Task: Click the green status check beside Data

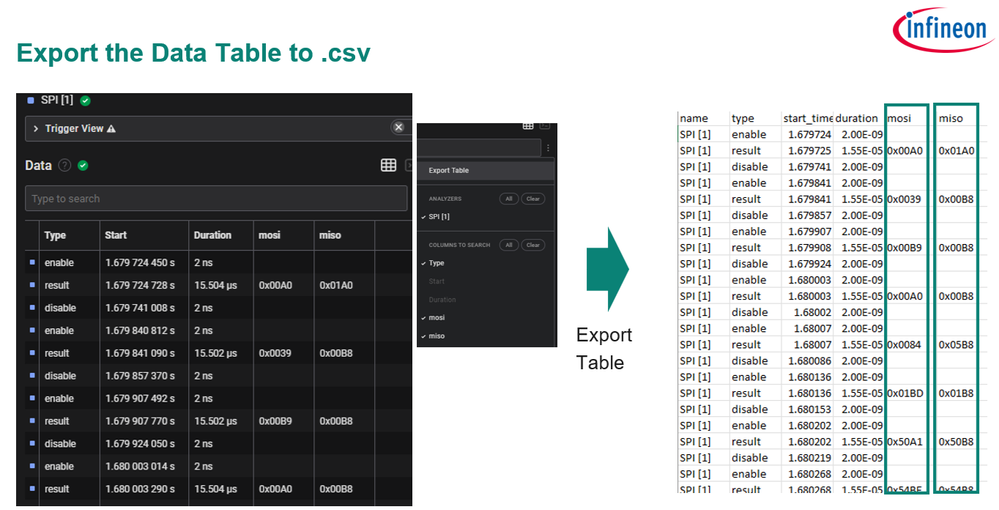Action: click(83, 166)
